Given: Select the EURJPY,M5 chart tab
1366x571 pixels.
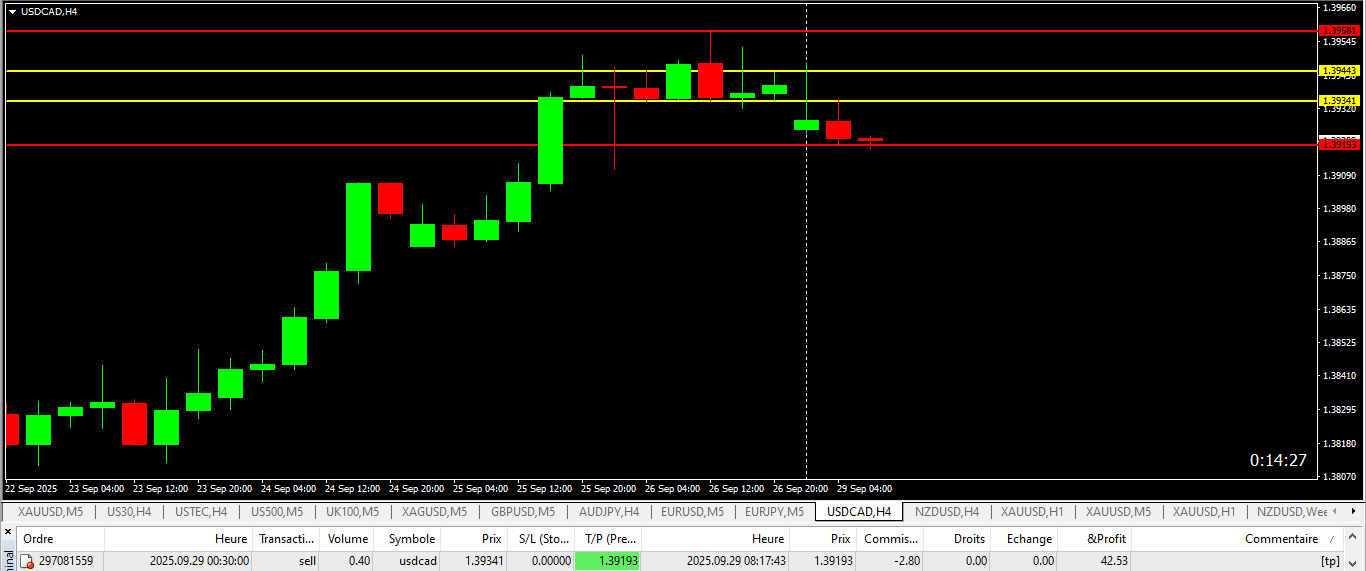Looking at the screenshot, I should (774, 512).
